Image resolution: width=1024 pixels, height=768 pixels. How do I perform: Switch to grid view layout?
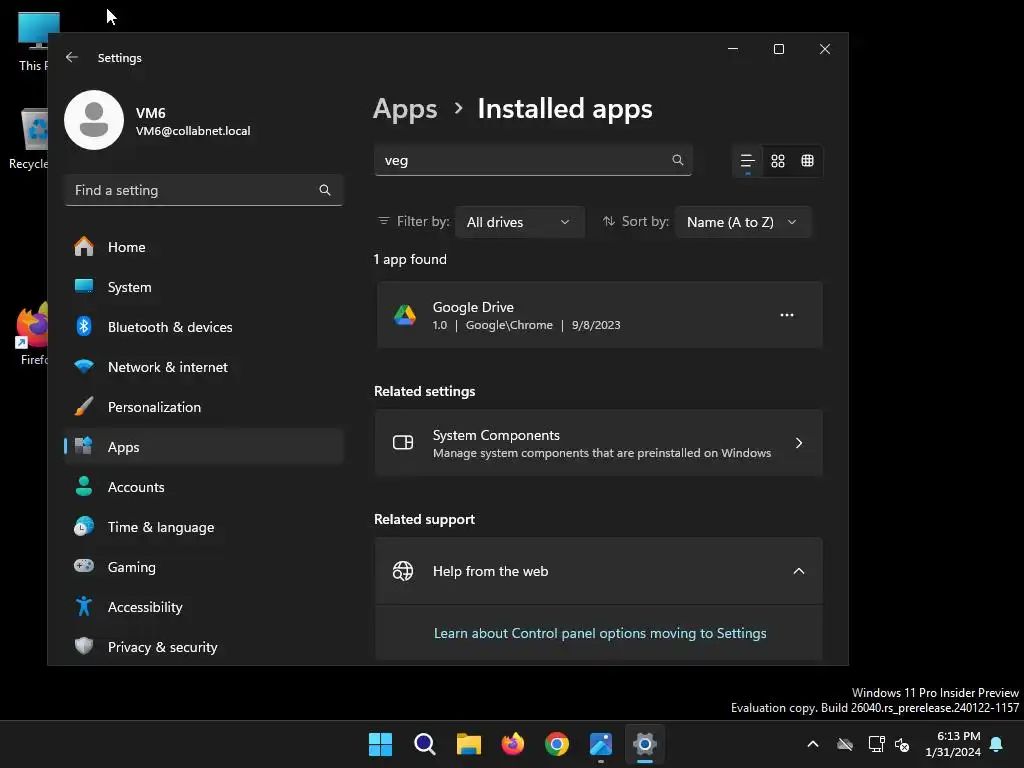point(778,161)
